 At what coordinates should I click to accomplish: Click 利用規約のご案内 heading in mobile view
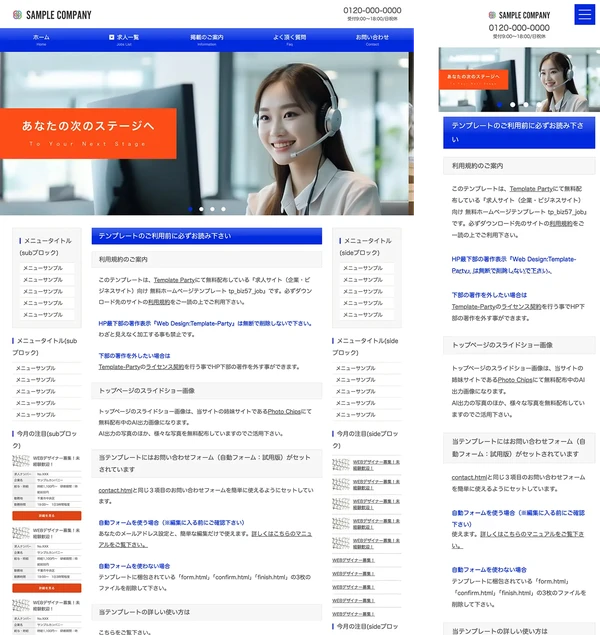pyautogui.click(x=519, y=166)
